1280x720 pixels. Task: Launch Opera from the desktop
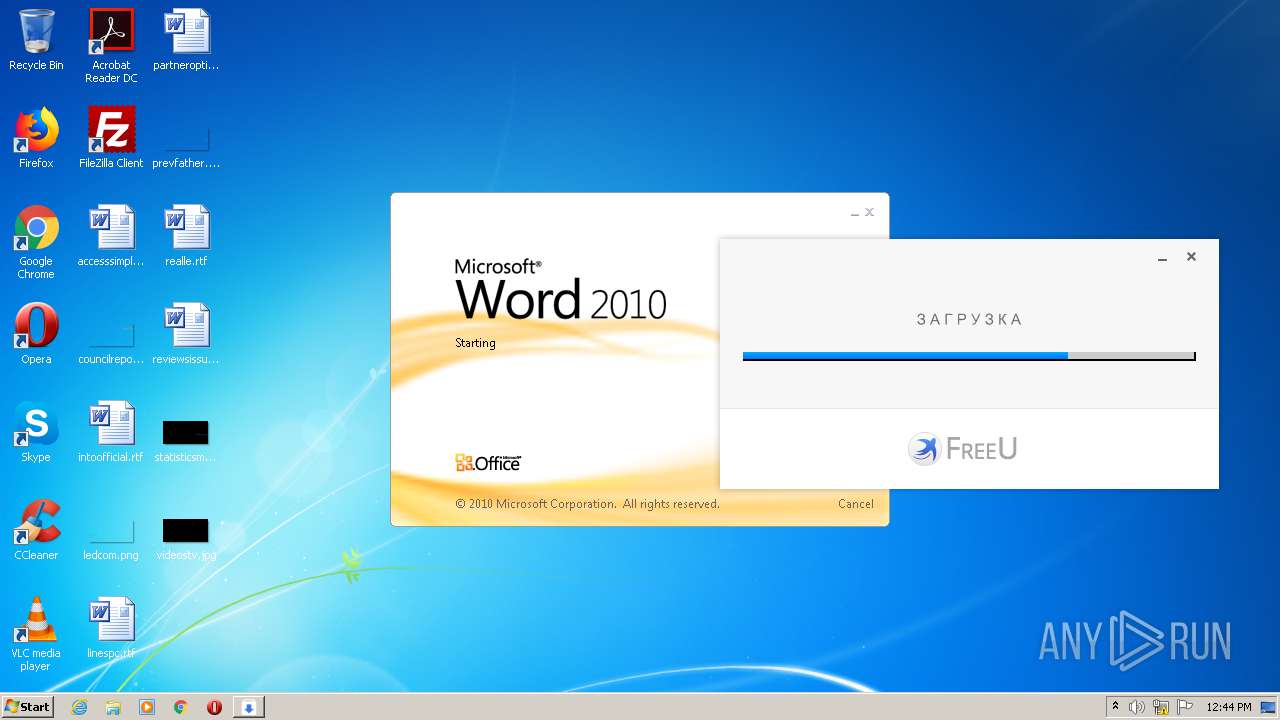(36, 334)
